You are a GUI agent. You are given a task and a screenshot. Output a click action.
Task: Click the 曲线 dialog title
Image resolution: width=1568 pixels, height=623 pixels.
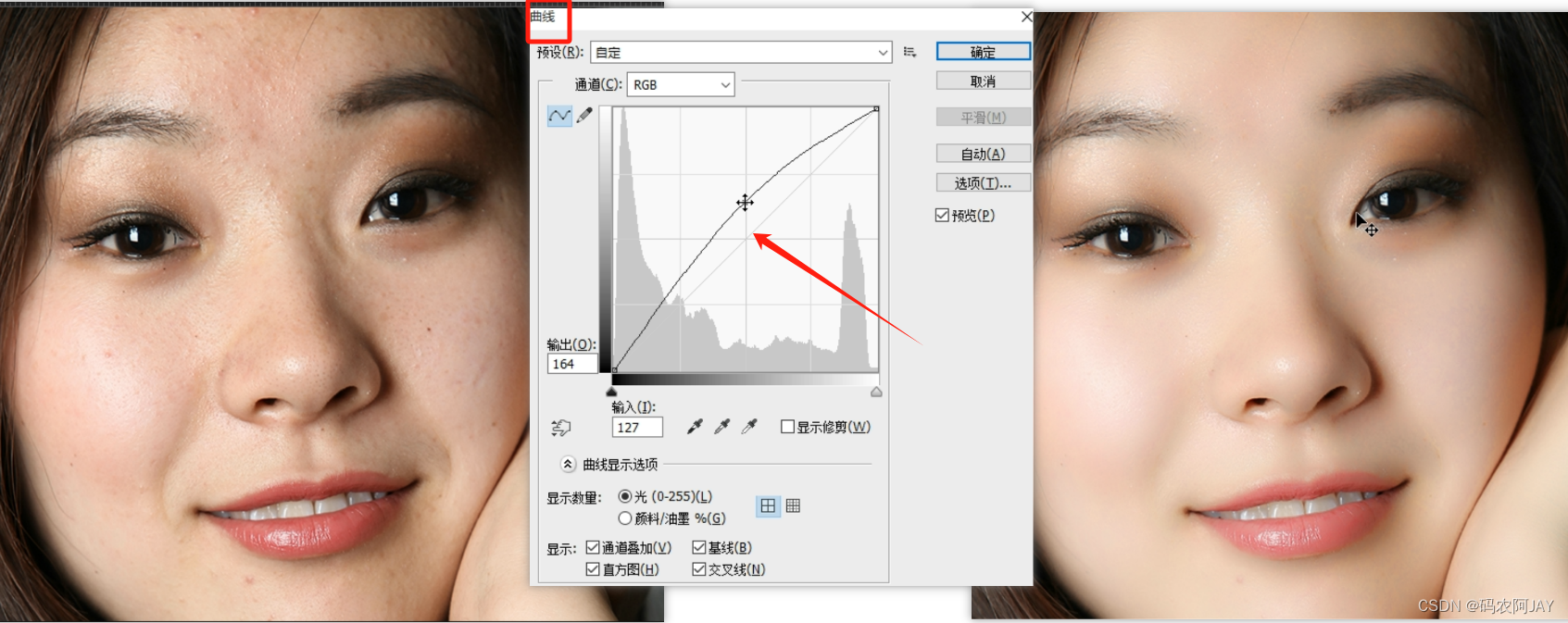click(543, 17)
